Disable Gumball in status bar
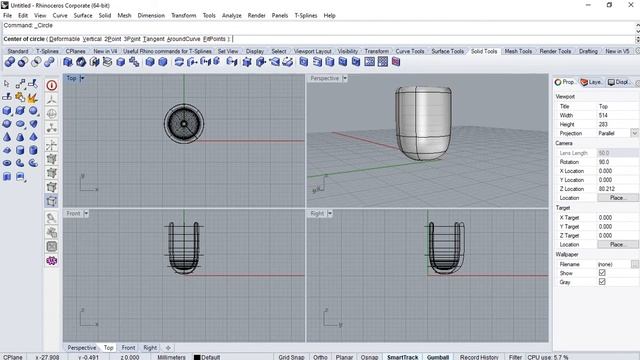Image resolution: width=640 pixels, height=360 pixels. pos(438,357)
